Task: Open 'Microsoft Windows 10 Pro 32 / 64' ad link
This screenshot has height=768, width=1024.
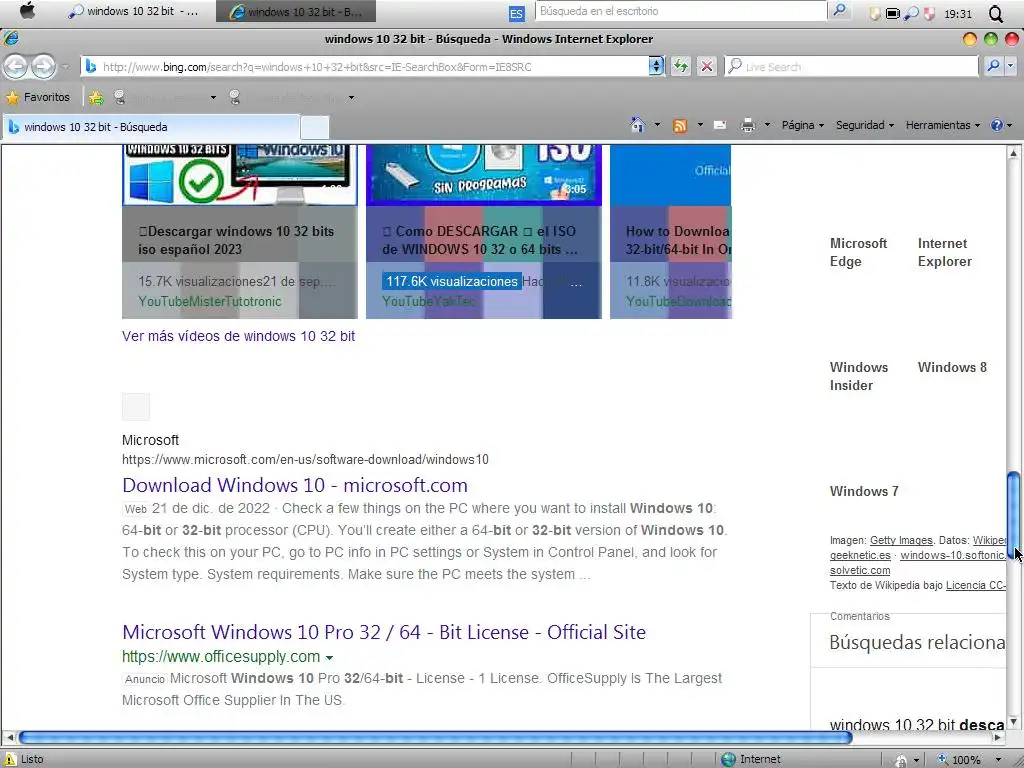Action: click(x=384, y=632)
